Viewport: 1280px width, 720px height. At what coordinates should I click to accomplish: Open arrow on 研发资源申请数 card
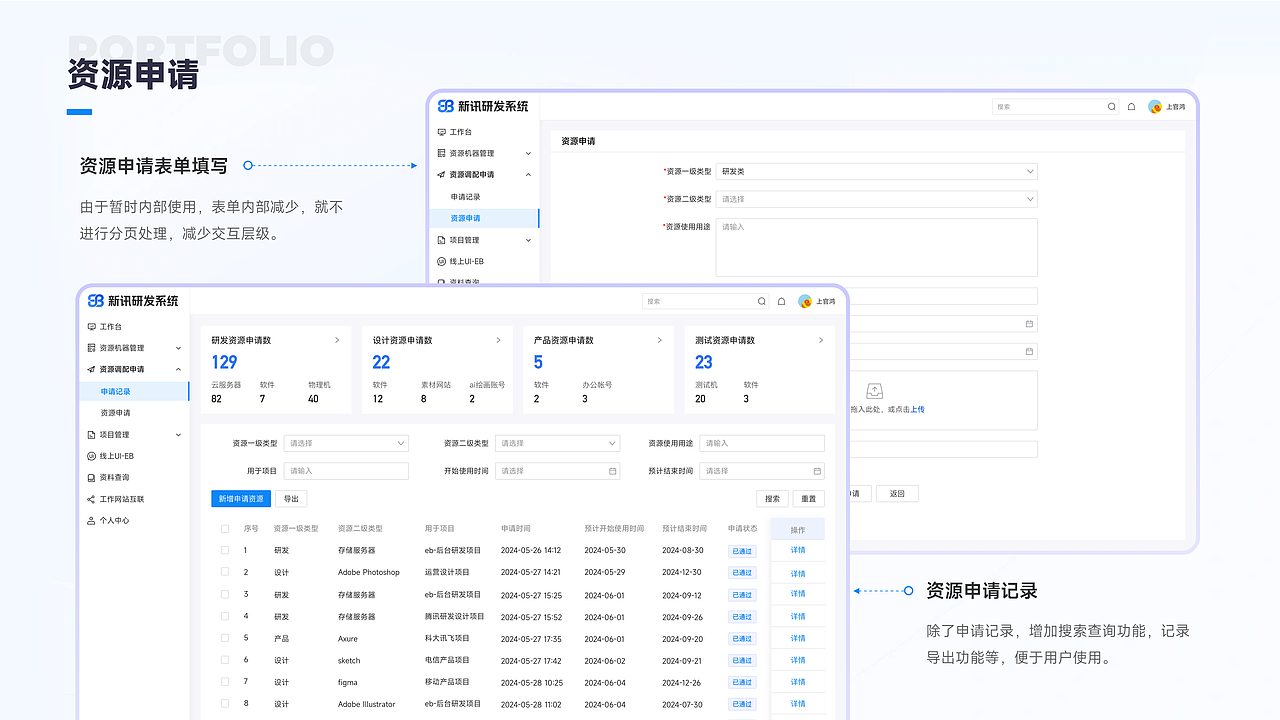pos(337,340)
